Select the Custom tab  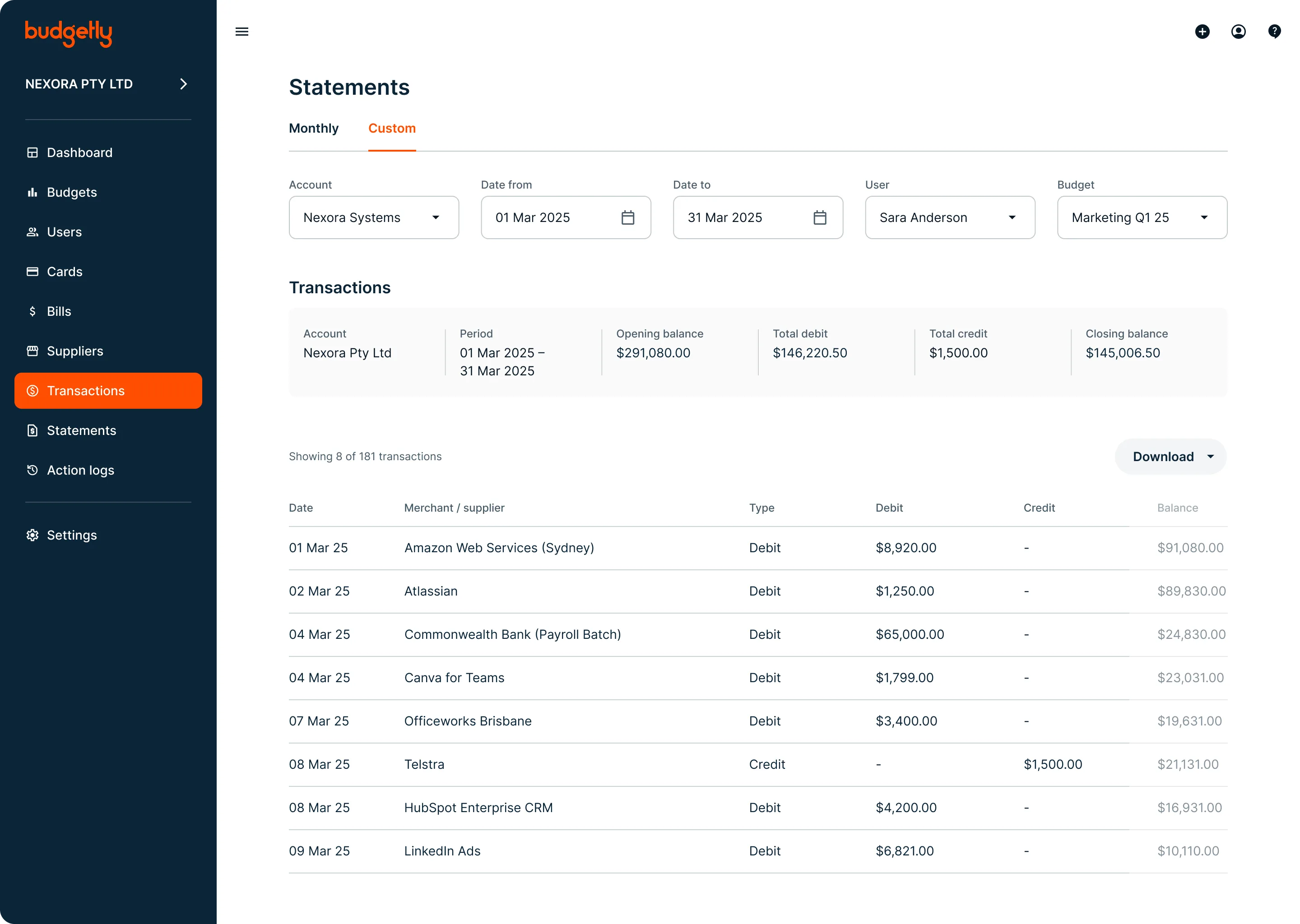click(392, 129)
